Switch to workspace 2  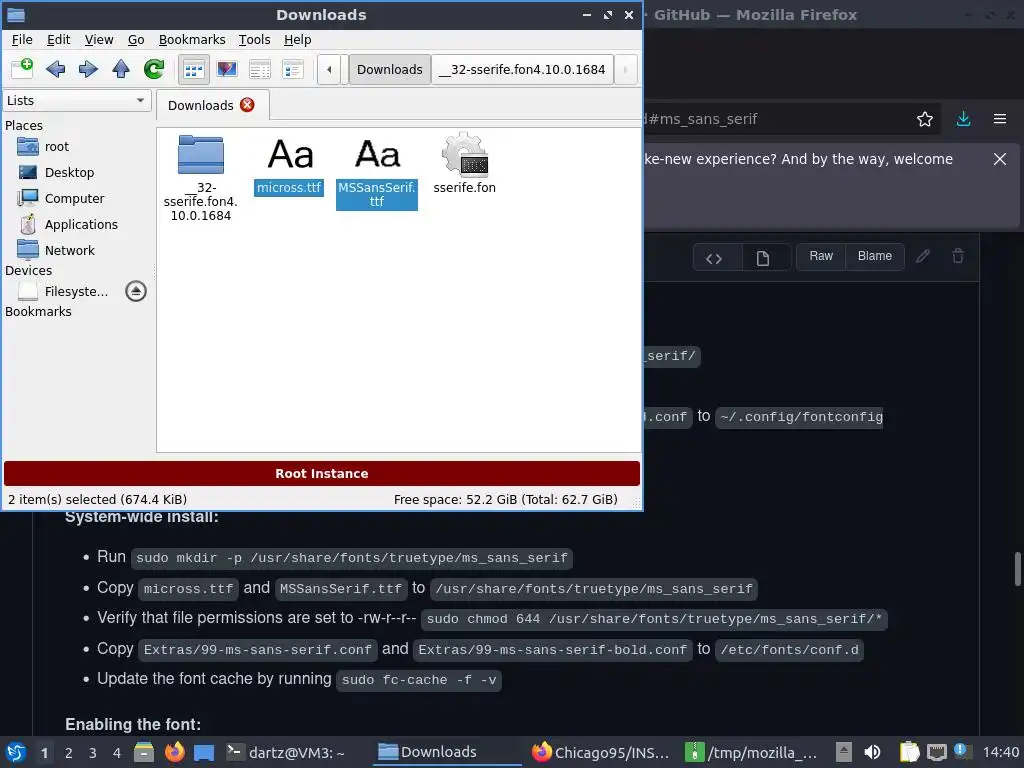69,753
